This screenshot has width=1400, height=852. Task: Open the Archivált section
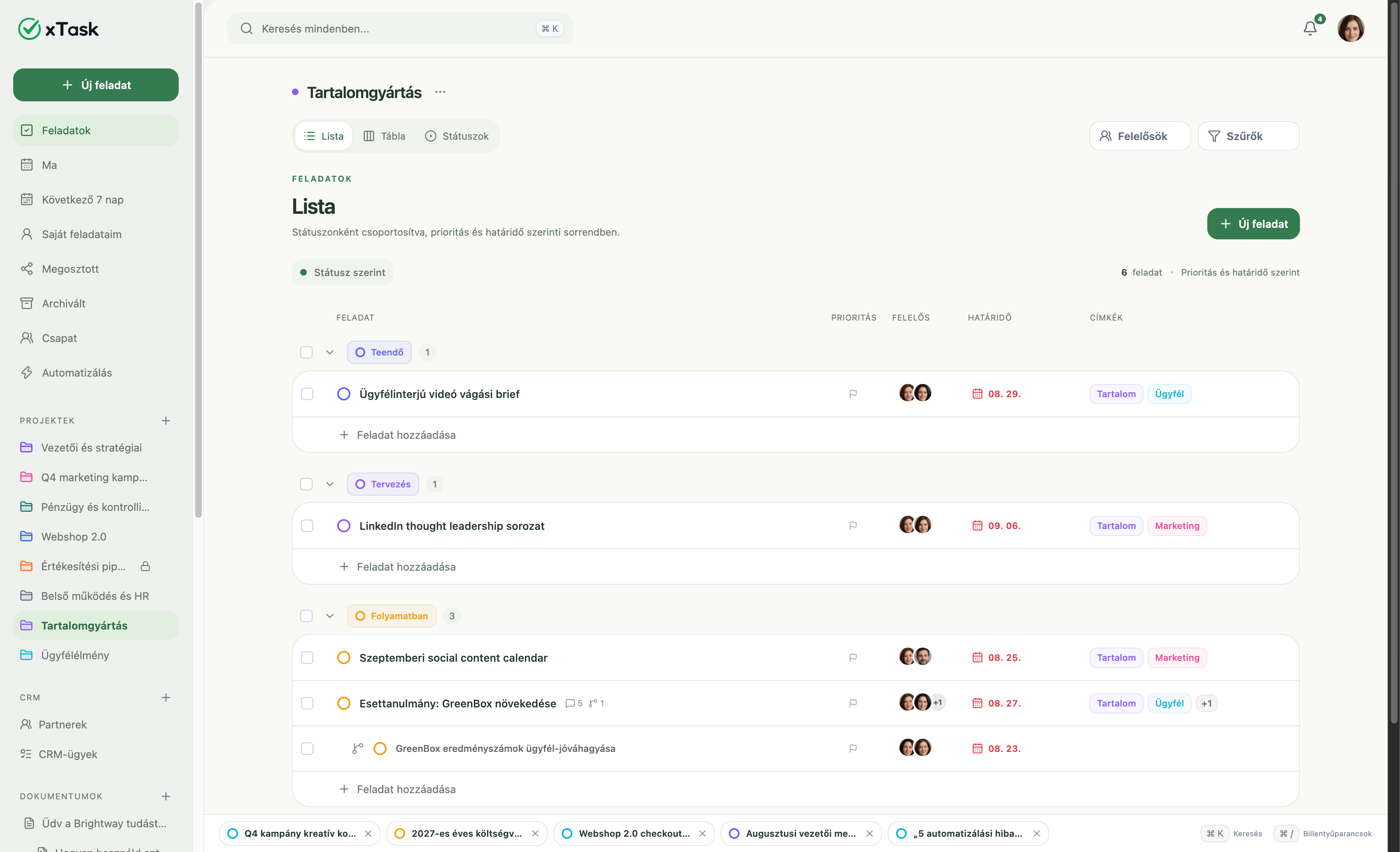(x=96, y=304)
